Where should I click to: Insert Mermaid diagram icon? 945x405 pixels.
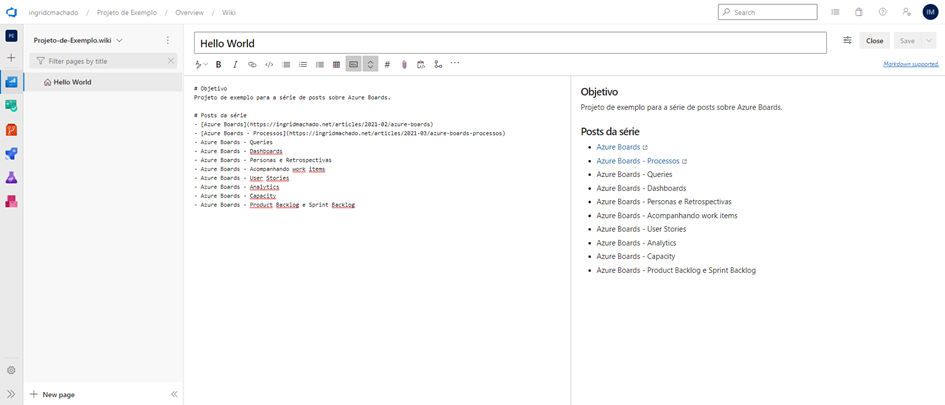[x=438, y=64]
